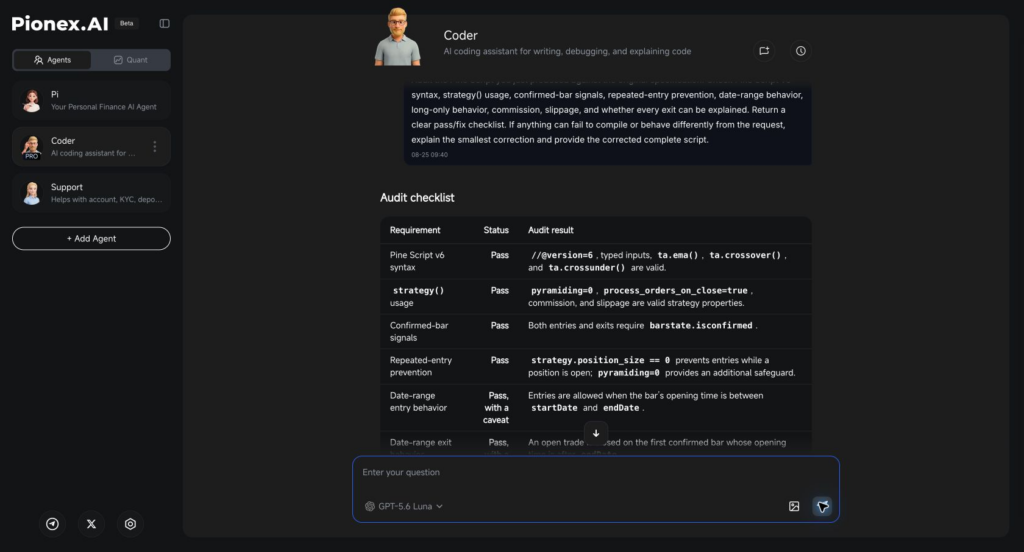Click the strategy.position_size == 0 code

(x=600, y=360)
